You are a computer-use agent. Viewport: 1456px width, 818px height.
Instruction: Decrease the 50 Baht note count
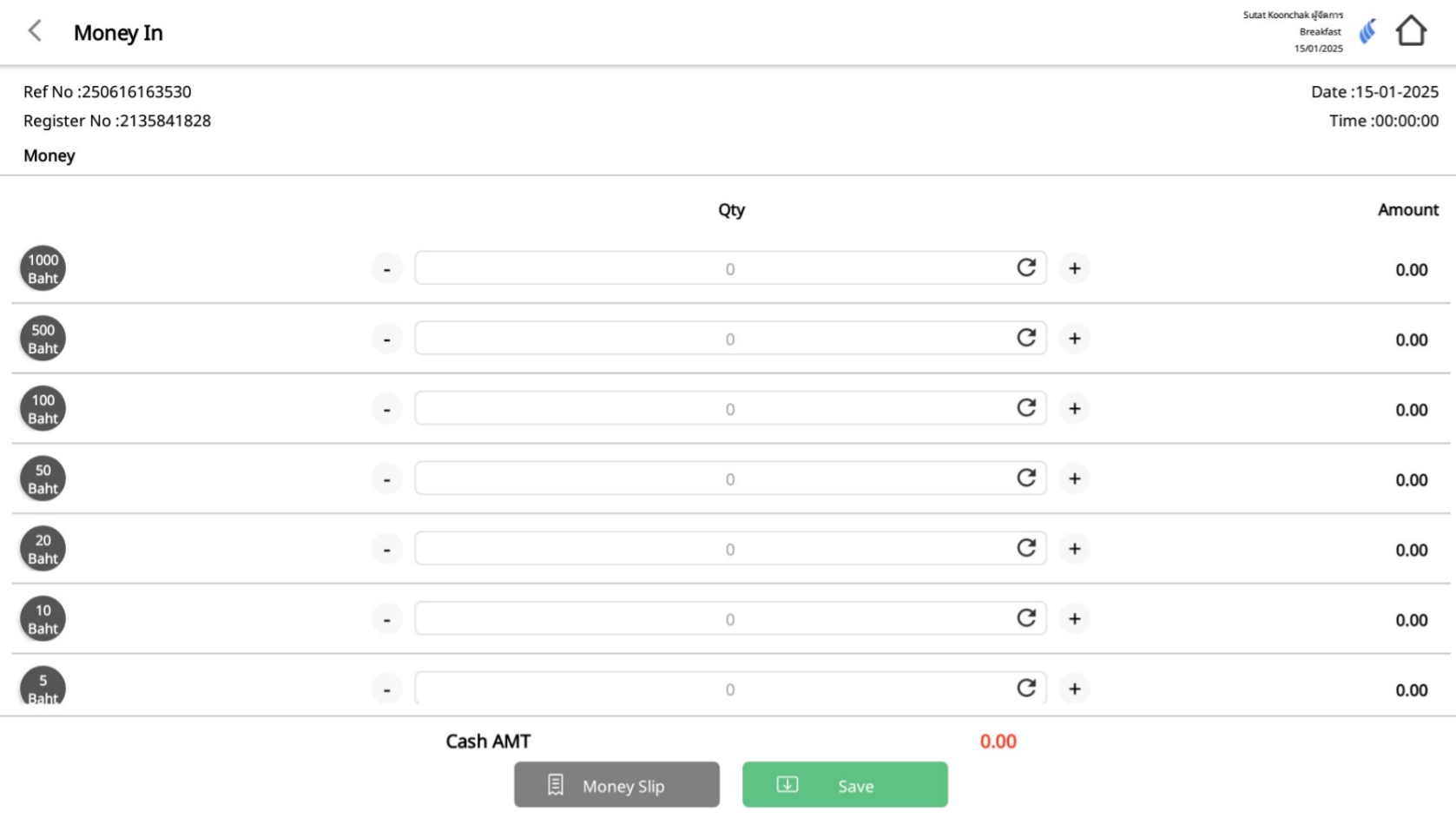point(386,478)
